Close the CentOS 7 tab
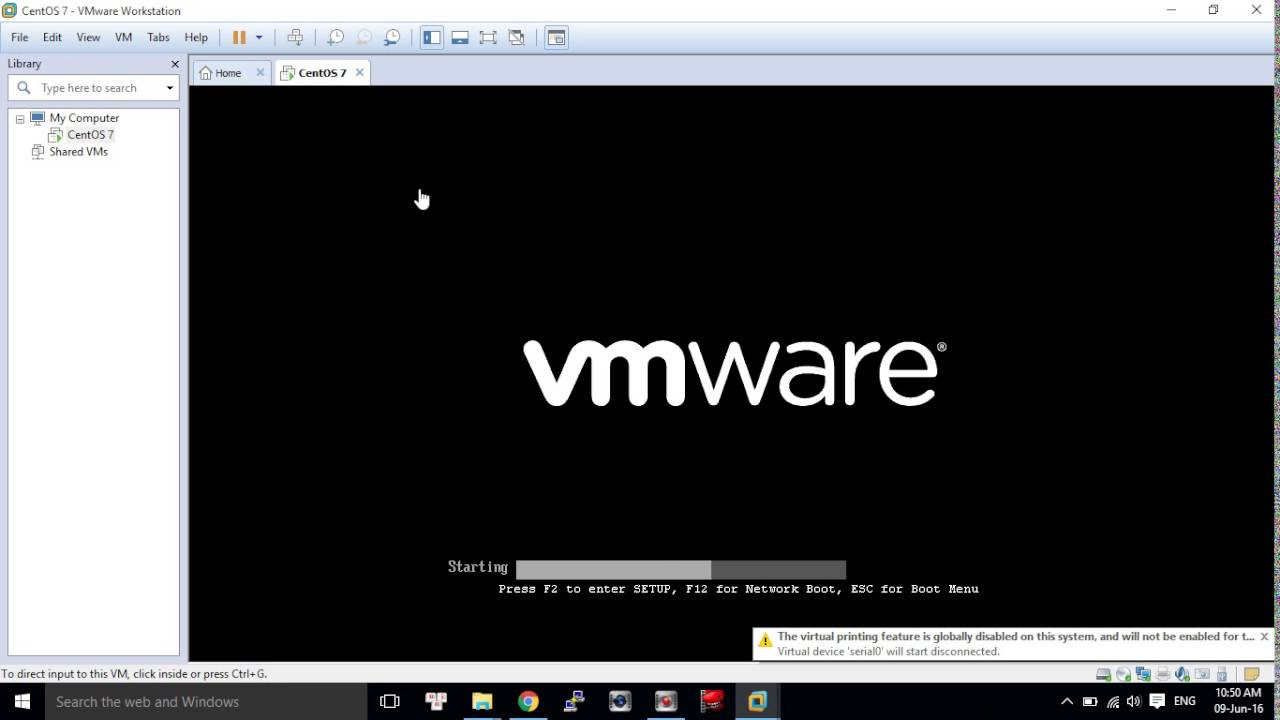The image size is (1280, 720). pos(359,72)
